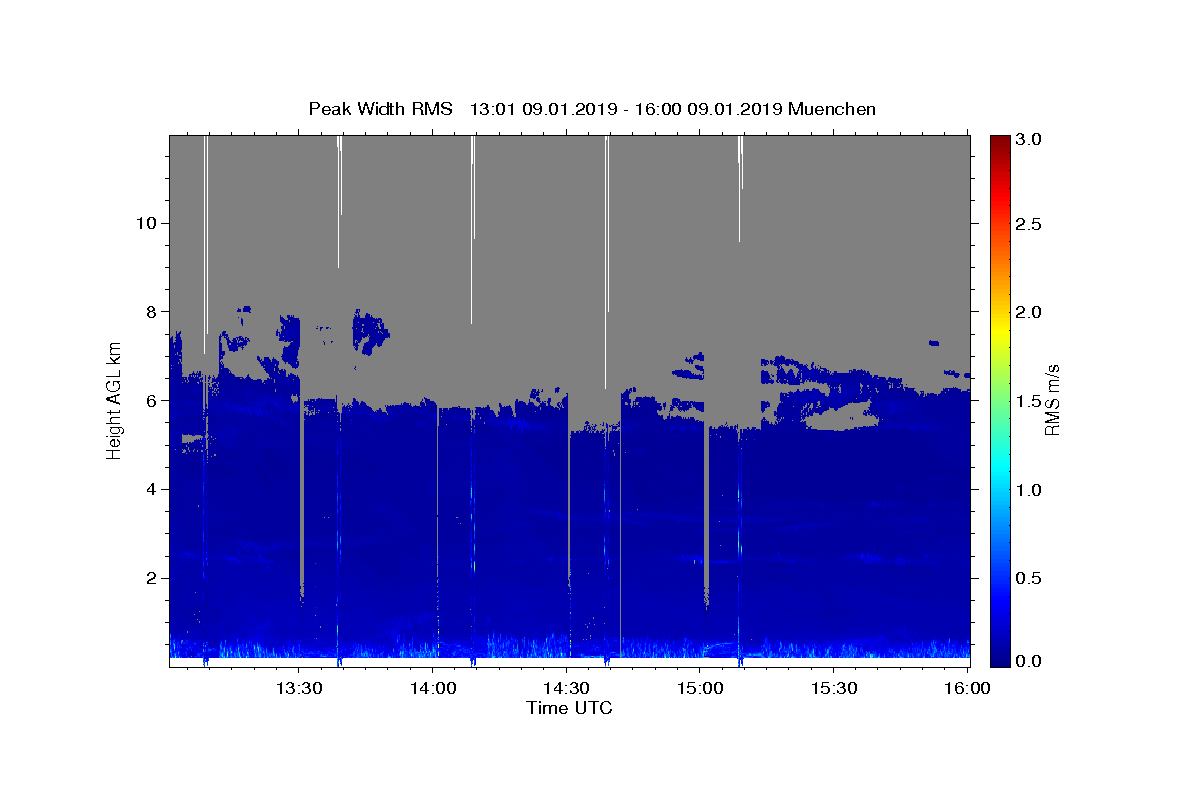Viewport: 1200px width, 800px height.
Task: Click the 14:30 time tick label
Action: 566,688
